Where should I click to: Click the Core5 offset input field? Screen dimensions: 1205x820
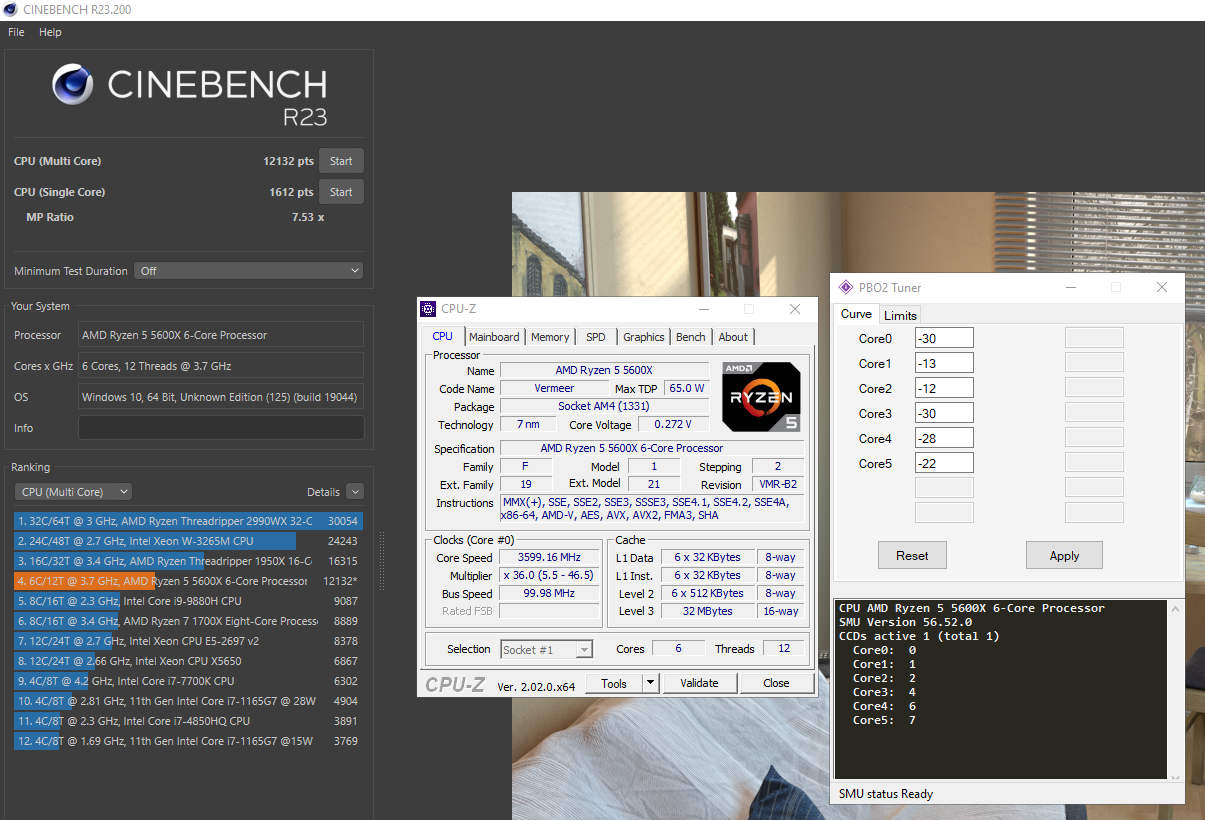pyautogui.click(x=943, y=463)
